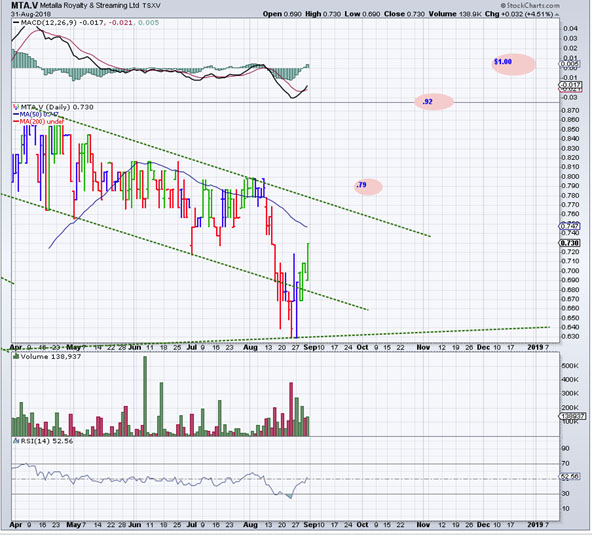
Task: Click the 0.747 moving average label
Action: point(569,226)
